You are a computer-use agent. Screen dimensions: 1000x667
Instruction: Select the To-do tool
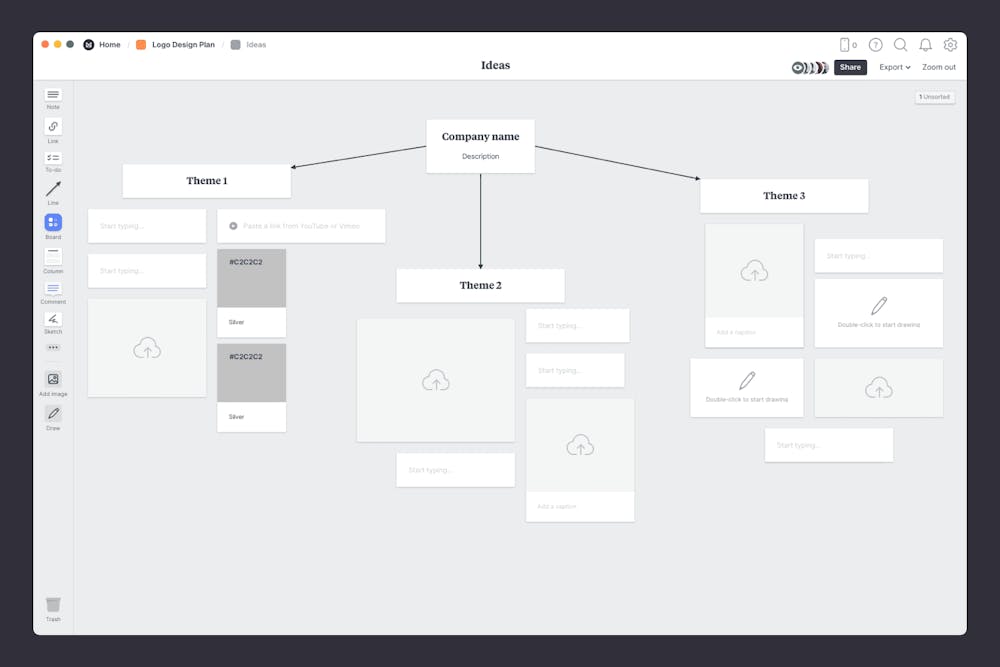(53, 158)
